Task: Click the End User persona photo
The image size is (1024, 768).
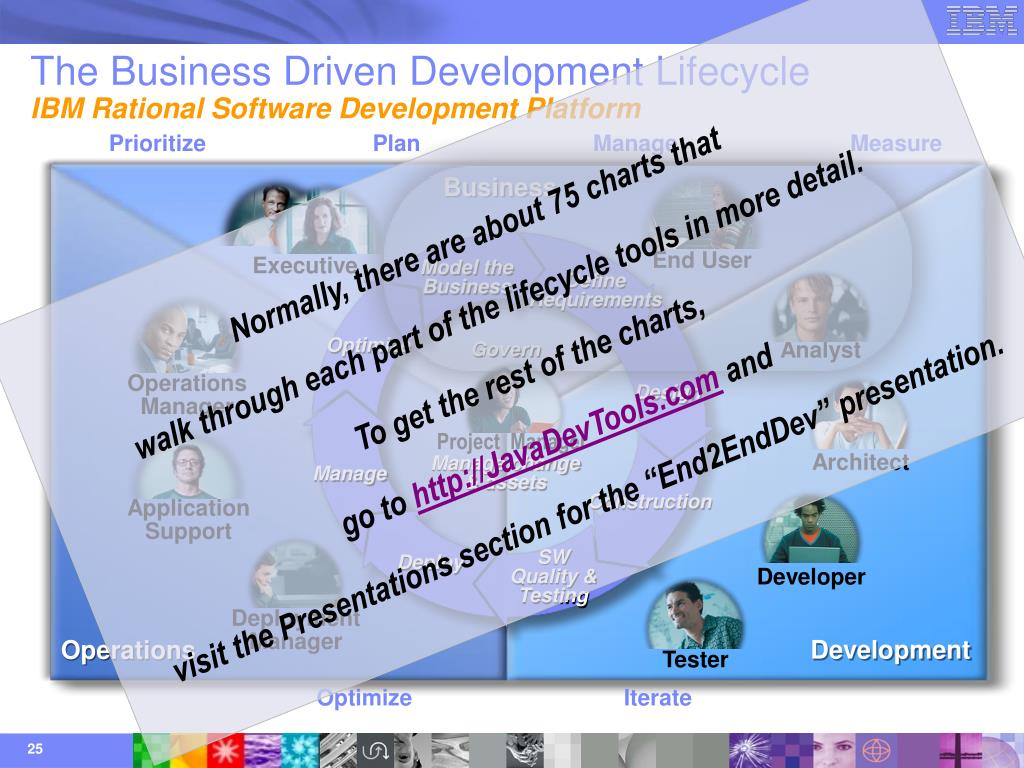Action: (x=705, y=214)
